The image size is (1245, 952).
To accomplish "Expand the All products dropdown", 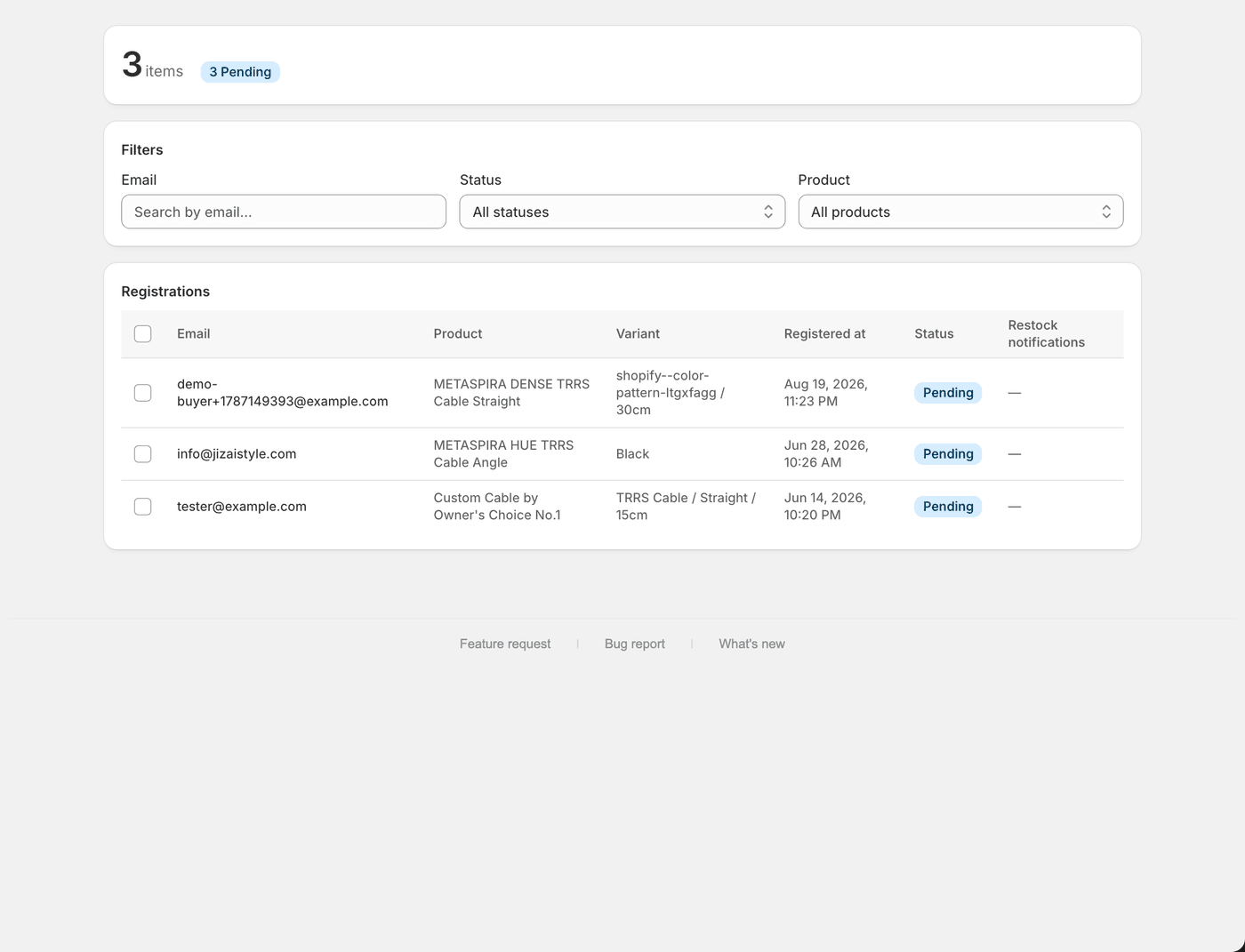I will click(x=960, y=212).
